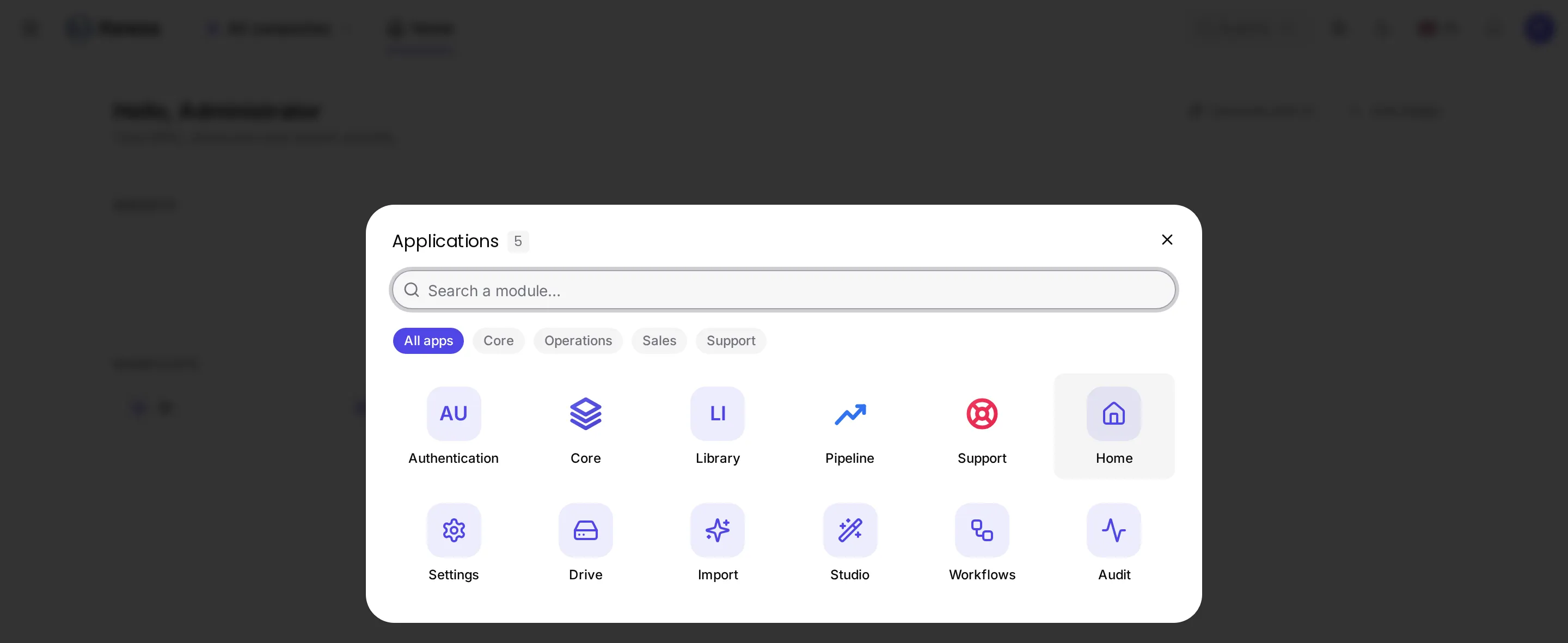The image size is (1568, 643).
Task: Open the Audit activity app
Action: [1114, 542]
